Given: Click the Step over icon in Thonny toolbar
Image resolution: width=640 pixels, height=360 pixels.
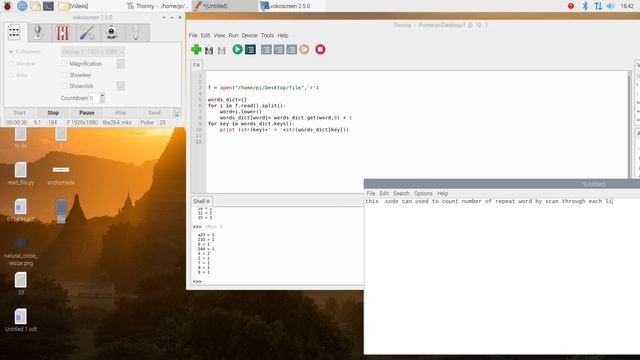Looking at the screenshot, I should 266,49.
